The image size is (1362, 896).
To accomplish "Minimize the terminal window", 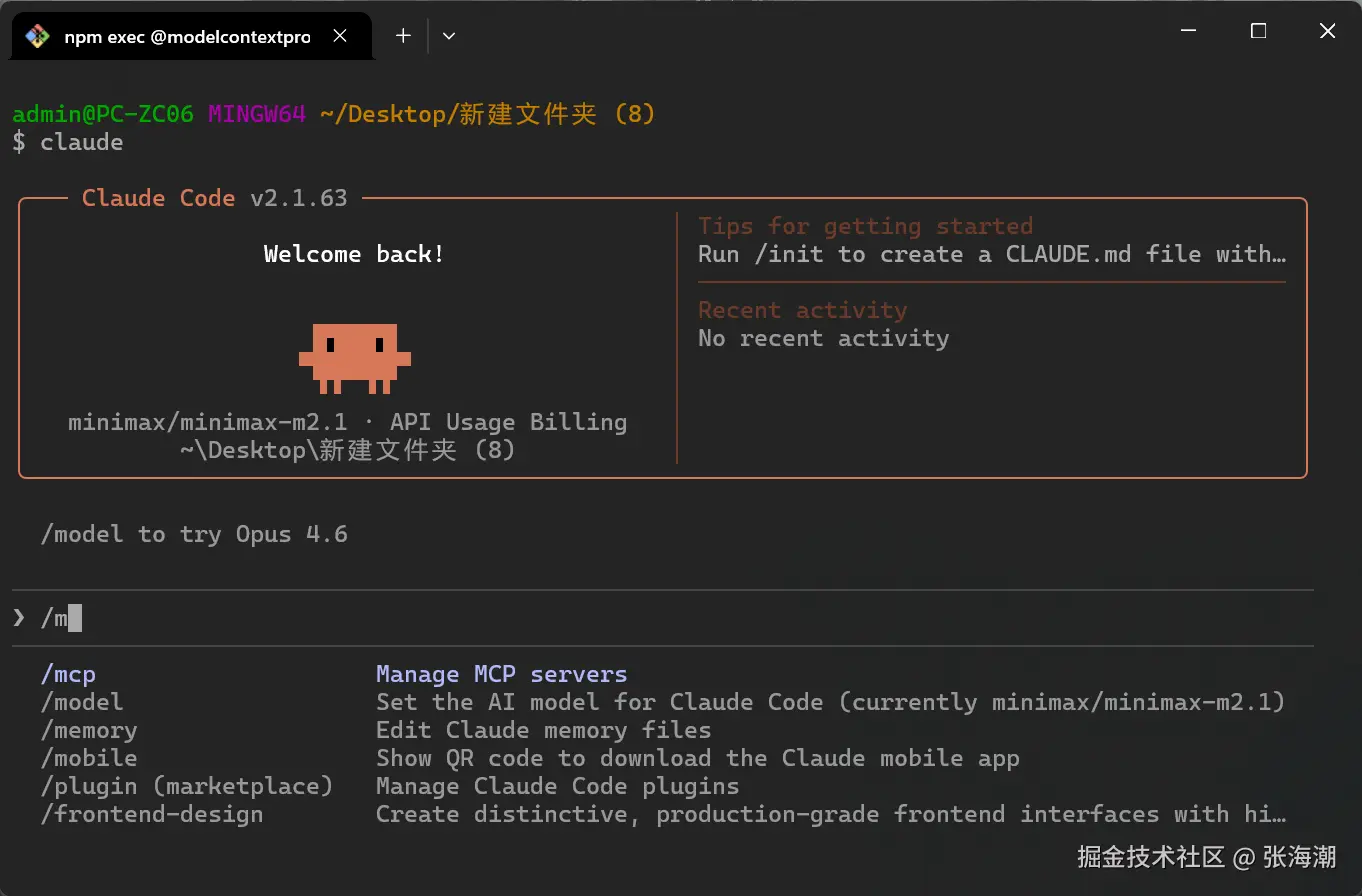I will click(x=1189, y=31).
